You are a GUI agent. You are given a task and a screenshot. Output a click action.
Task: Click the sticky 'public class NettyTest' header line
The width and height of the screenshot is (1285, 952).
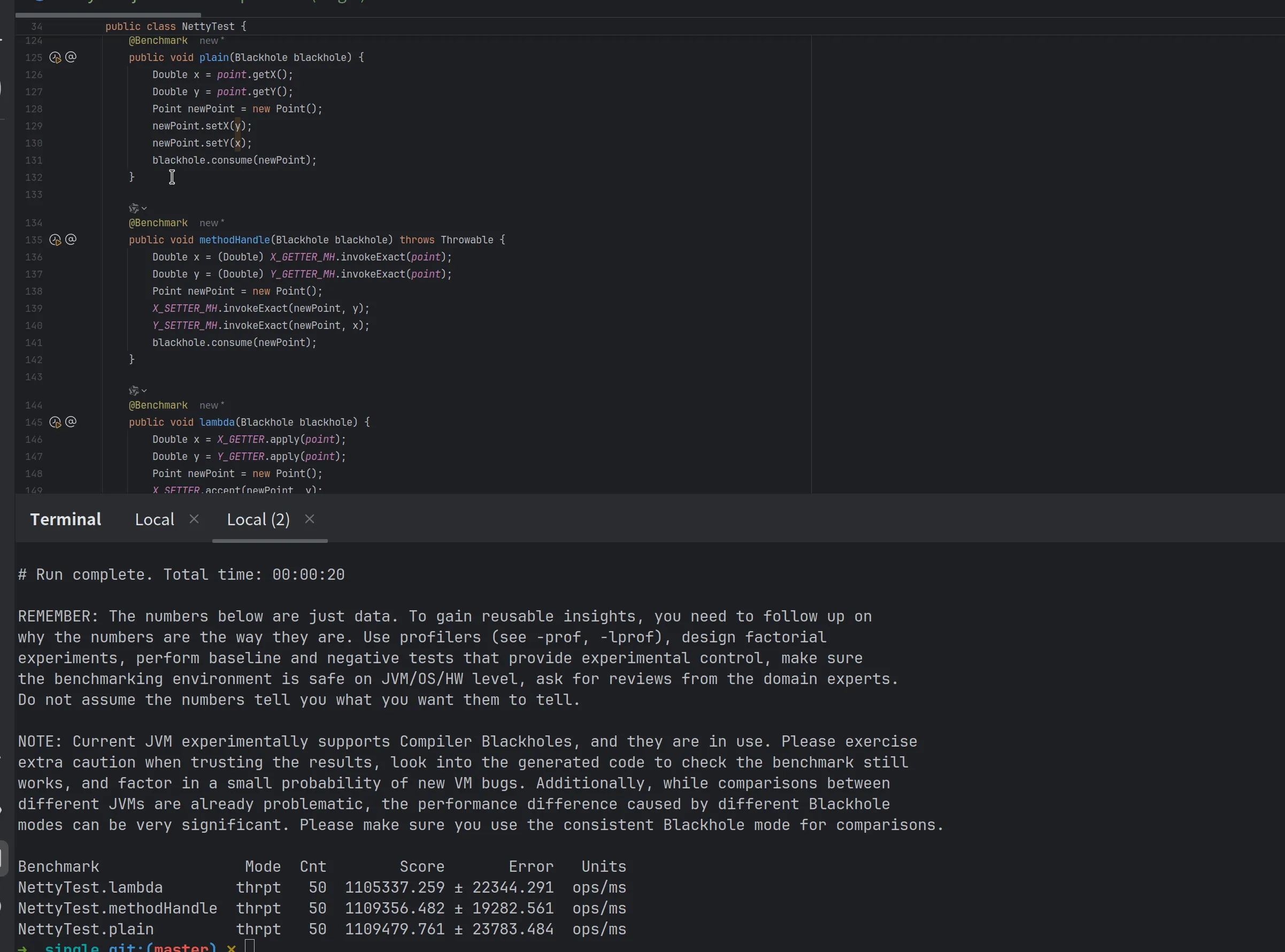(176, 27)
